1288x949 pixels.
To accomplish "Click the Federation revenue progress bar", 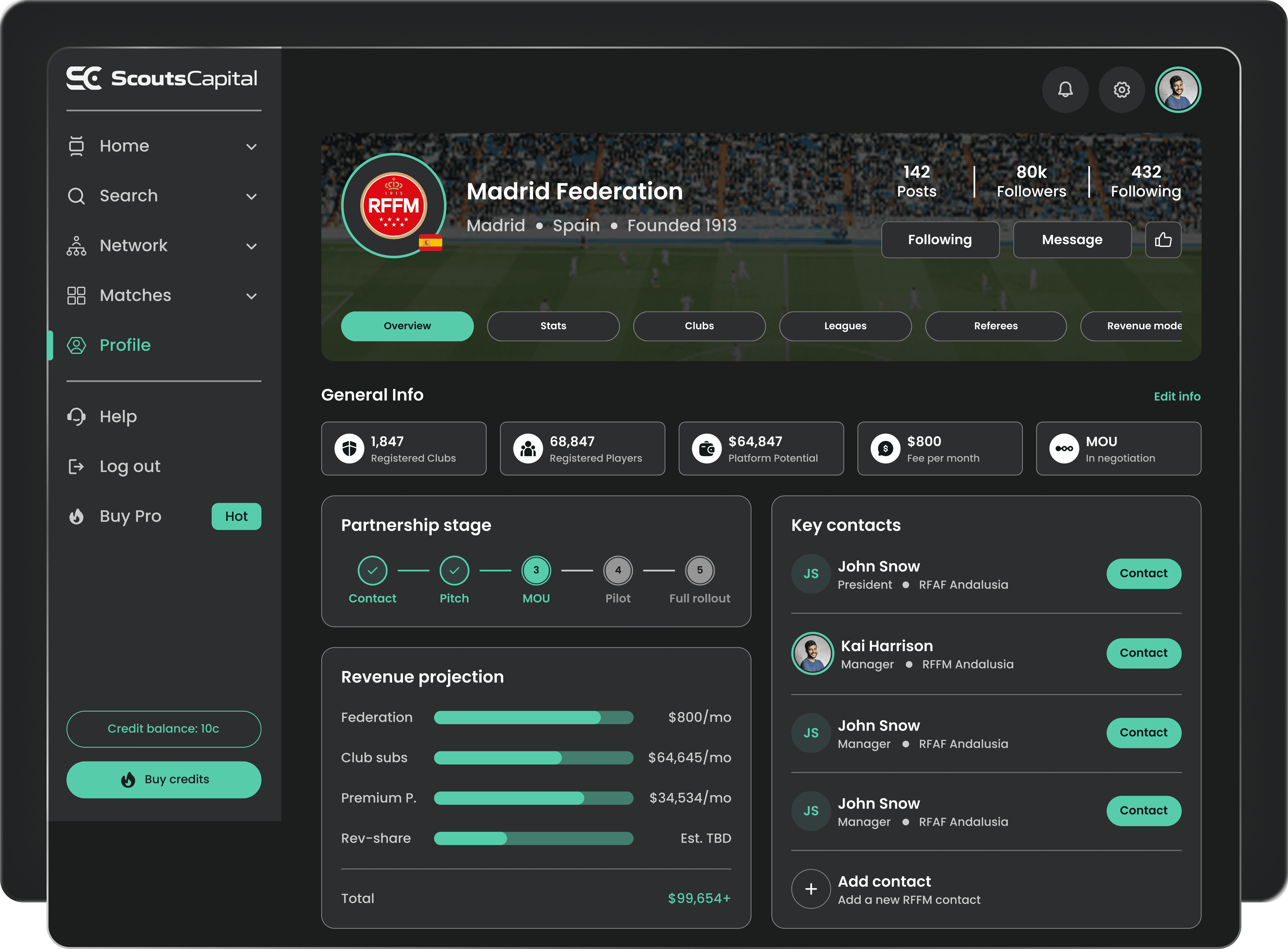I will click(x=533, y=717).
